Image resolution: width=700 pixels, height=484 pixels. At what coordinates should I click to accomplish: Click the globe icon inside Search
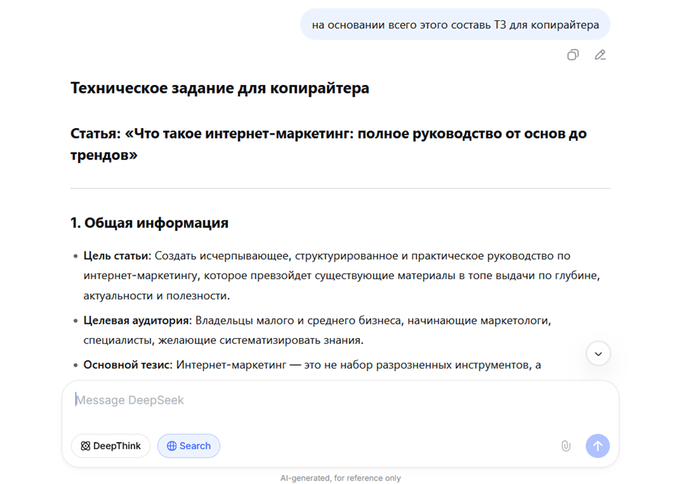click(x=171, y=446)
